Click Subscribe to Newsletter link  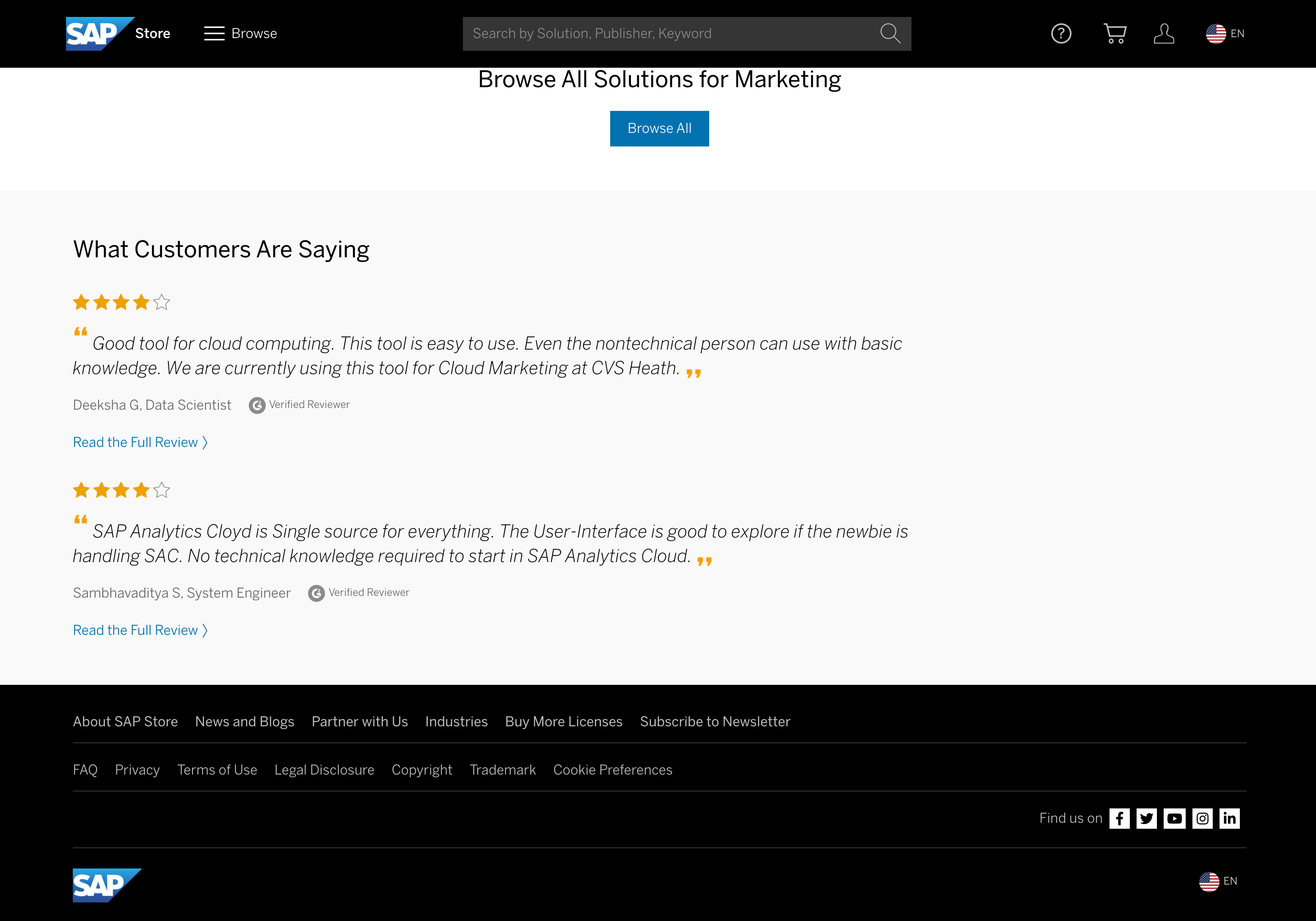pos(715,721)
